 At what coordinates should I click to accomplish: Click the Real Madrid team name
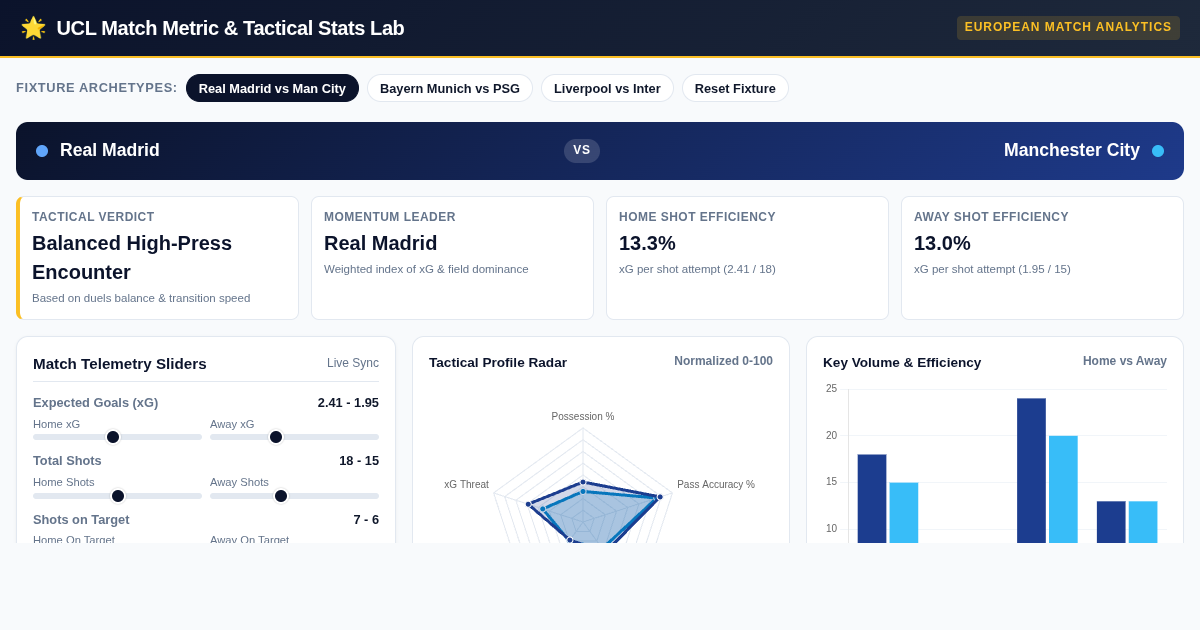pos(110,150)
